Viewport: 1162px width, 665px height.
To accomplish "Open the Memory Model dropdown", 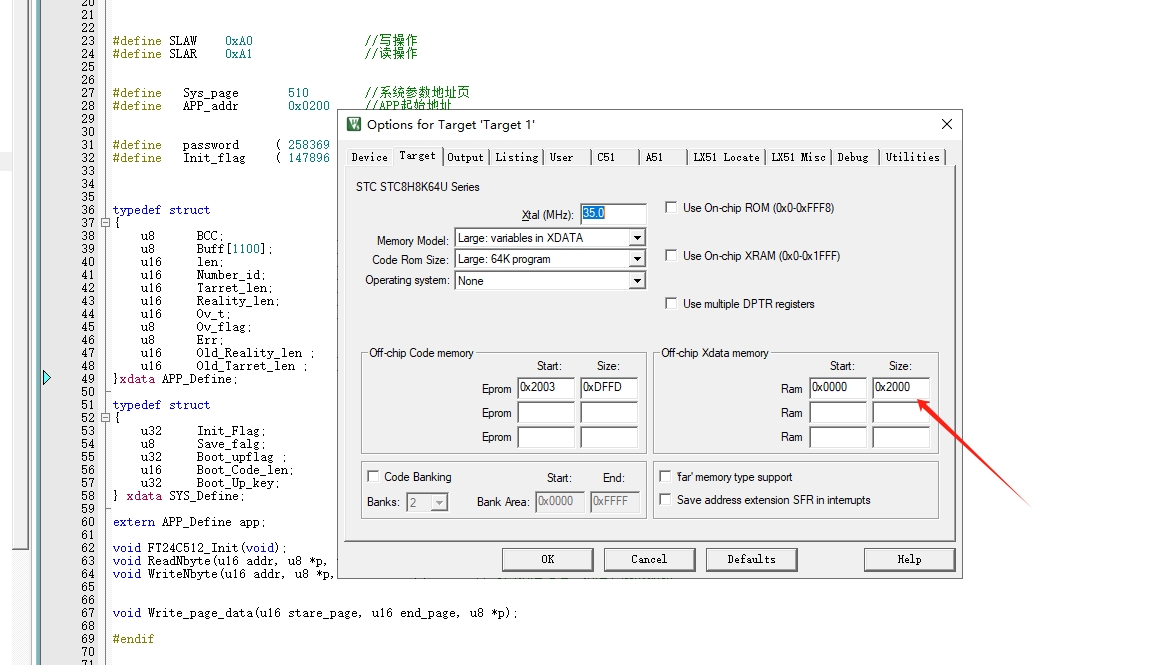I will (637, 238).
